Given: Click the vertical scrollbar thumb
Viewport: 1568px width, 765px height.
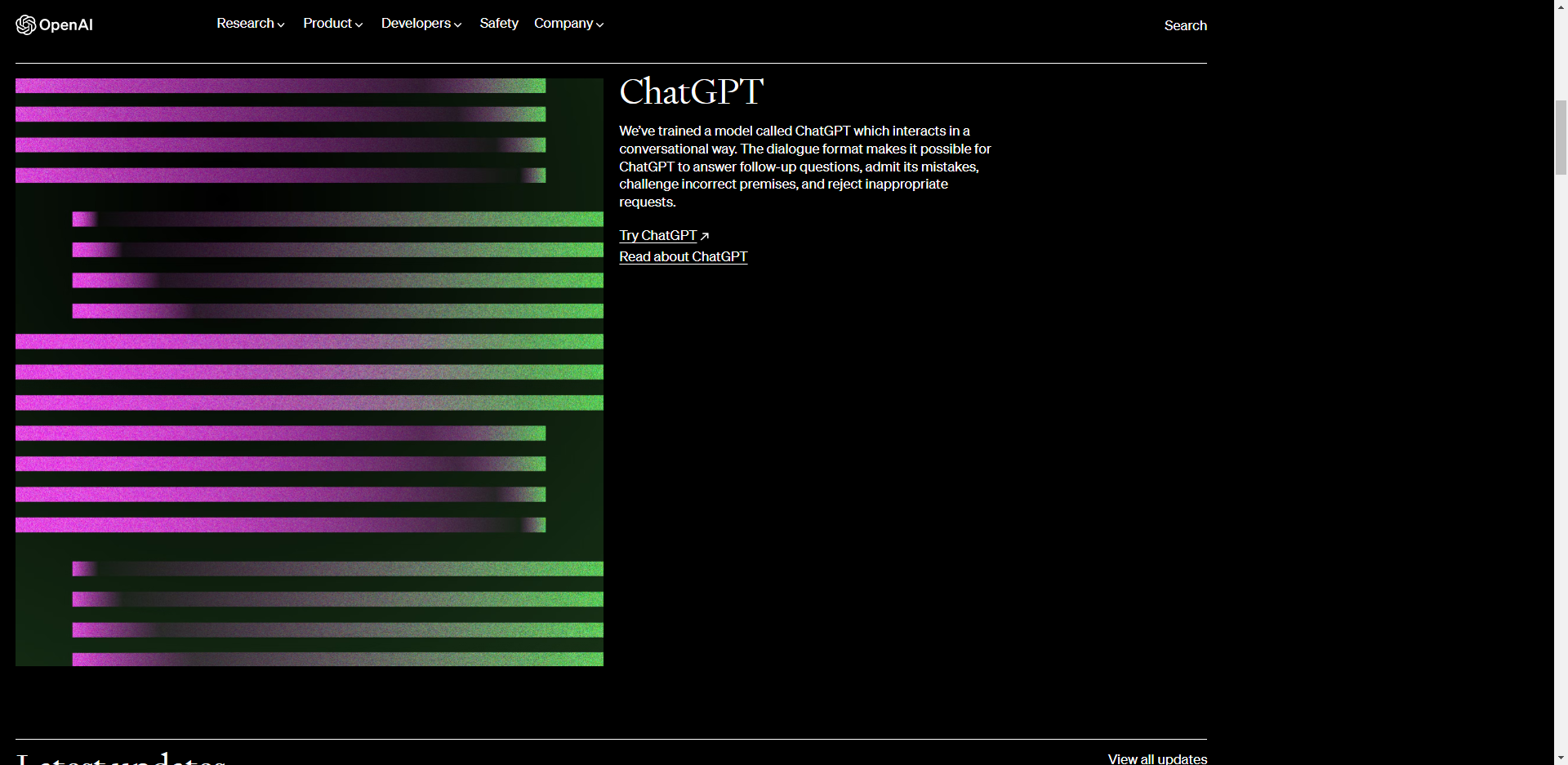Looking at the screenshot, I should [x=1561, y=137].
